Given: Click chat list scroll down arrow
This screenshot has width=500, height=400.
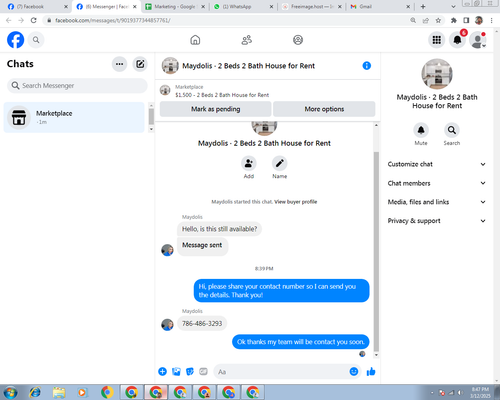Looking at the screenshot, I should pos(151,129).
